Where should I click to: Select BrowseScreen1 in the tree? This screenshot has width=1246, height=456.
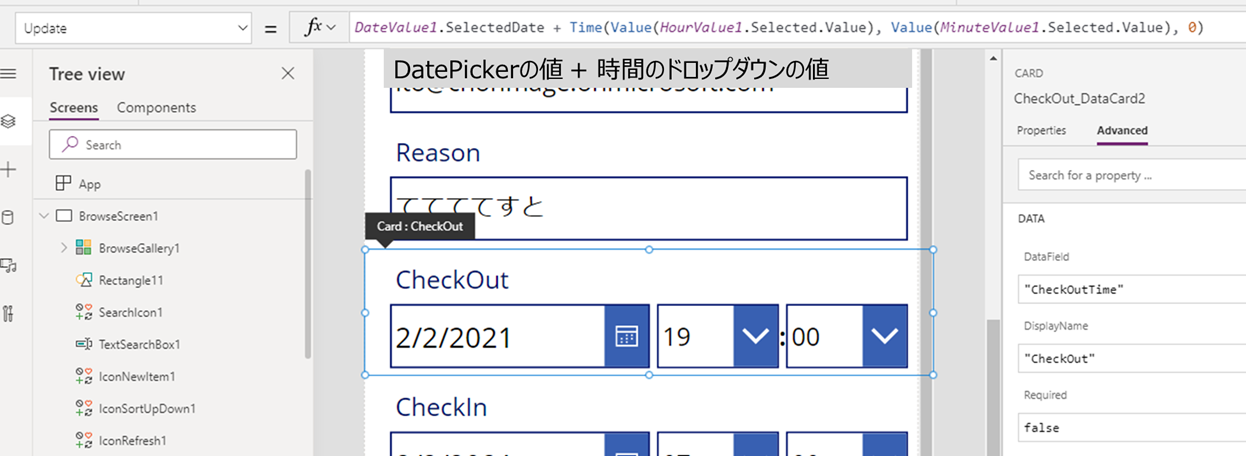[x=119, y=216]
